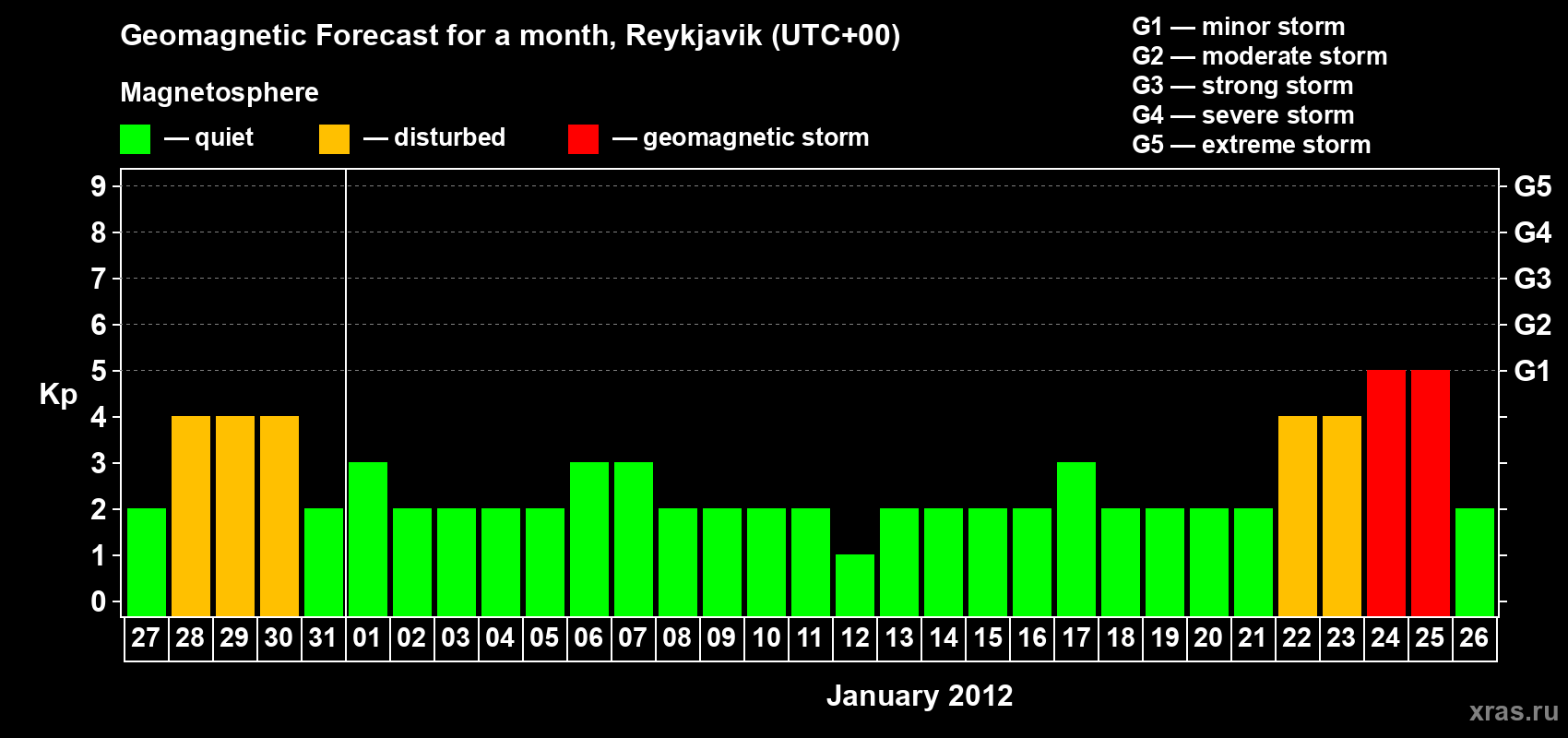The height and width of the screenshot is (738, 1568).
Task: Click the date label 26
Action: (1474, 637)
